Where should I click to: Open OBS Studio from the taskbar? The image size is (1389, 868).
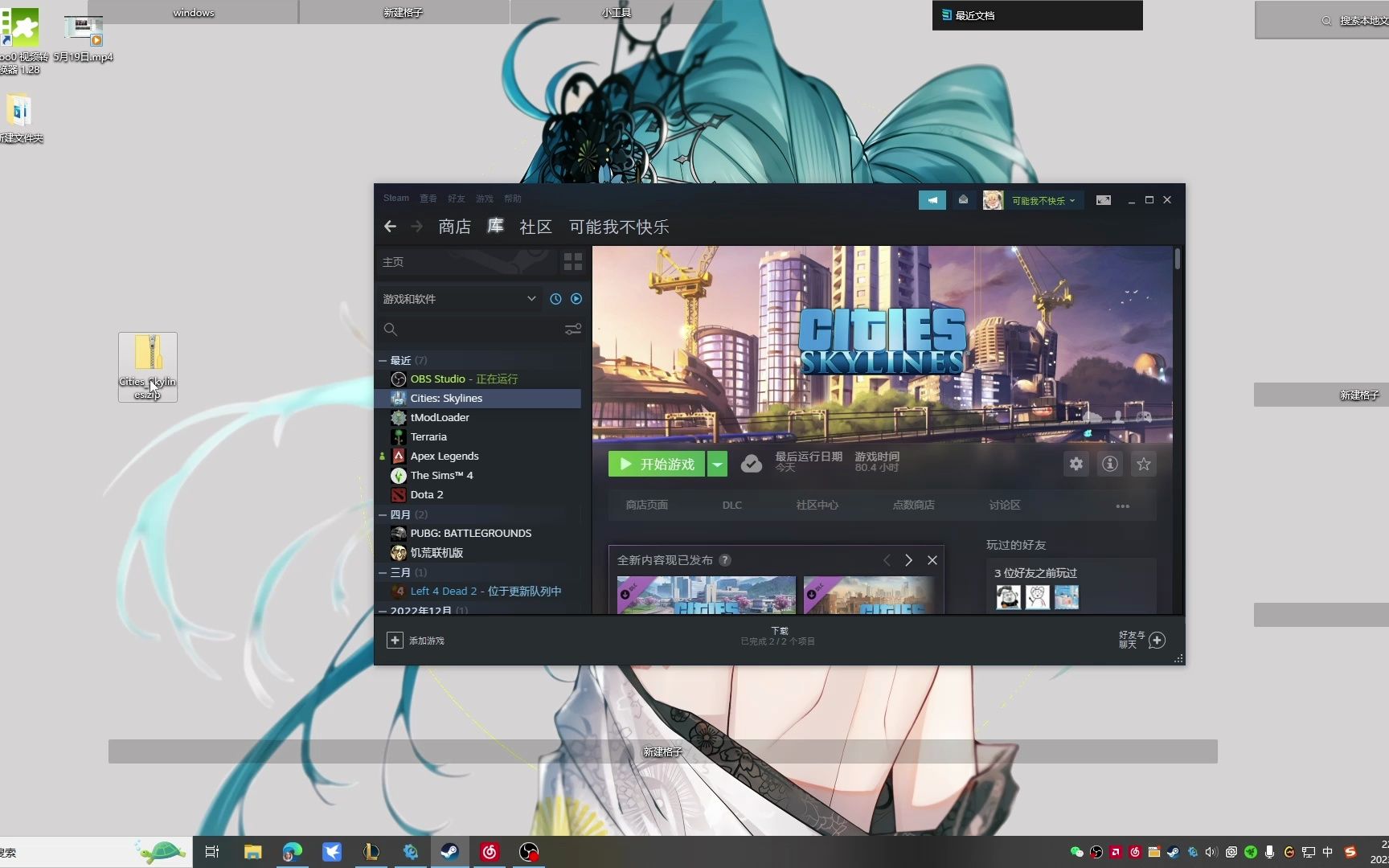click(x=529, y=852)
